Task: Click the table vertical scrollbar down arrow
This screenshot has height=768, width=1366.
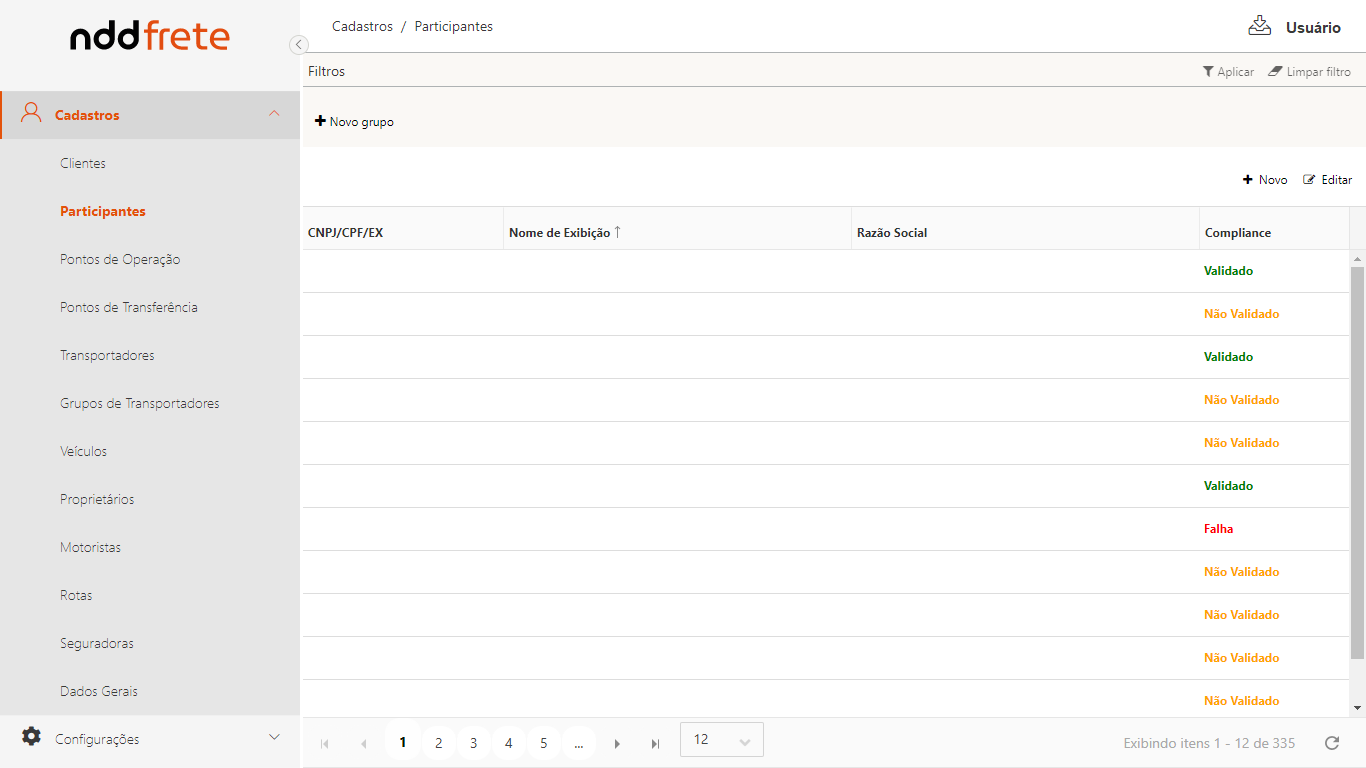Action: tap(1357, 708)
